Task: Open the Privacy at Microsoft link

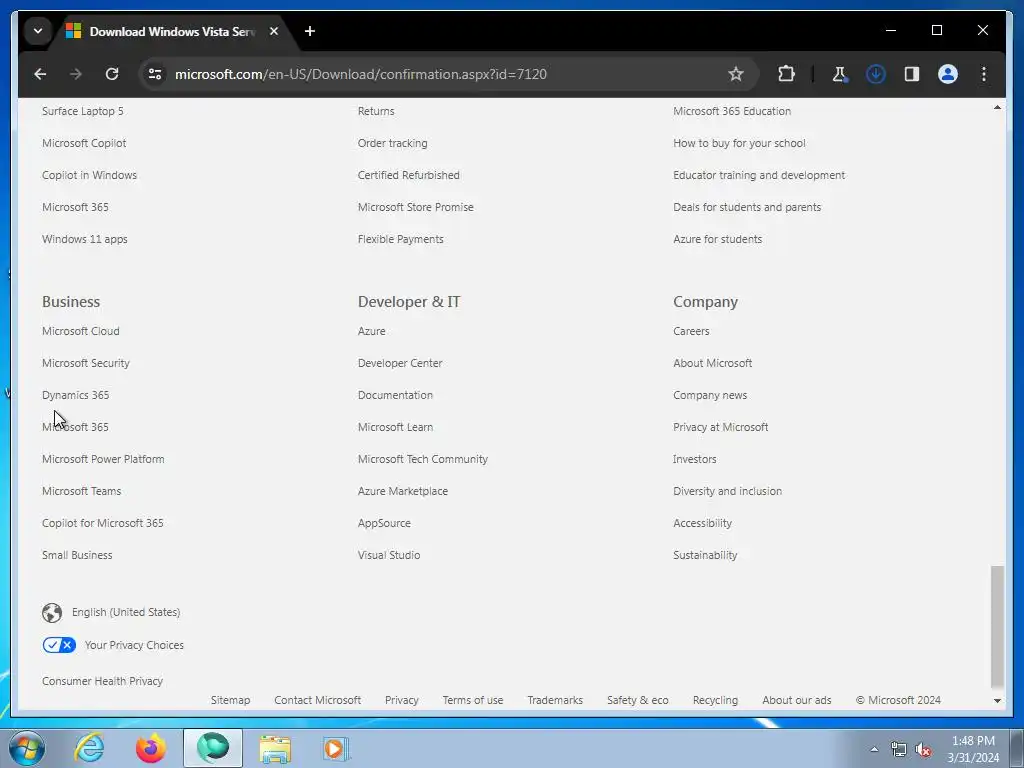Action: (720, 427)
